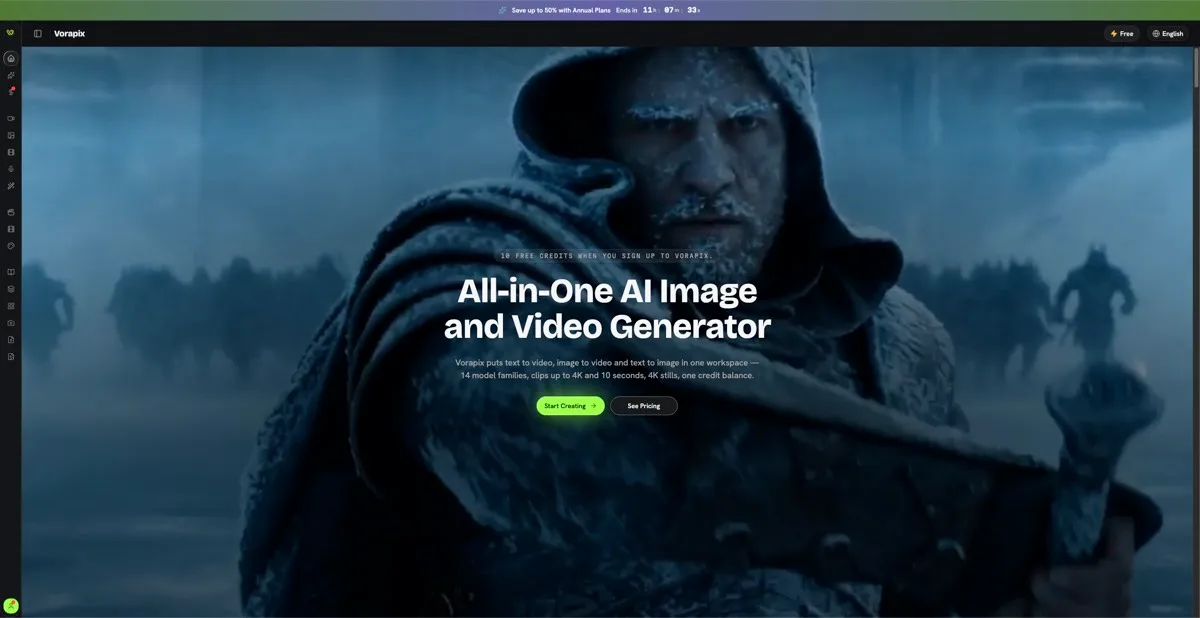Click the rocket icon in the sidebar

(x=11, y=75)
